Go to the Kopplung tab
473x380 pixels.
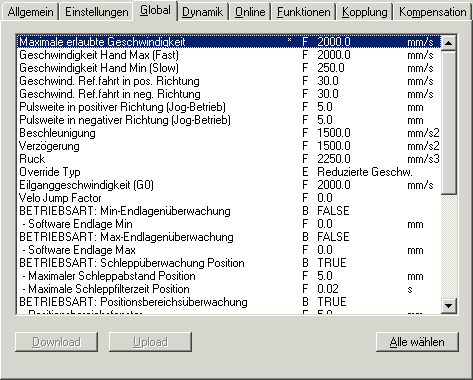[x=365, y=12]
